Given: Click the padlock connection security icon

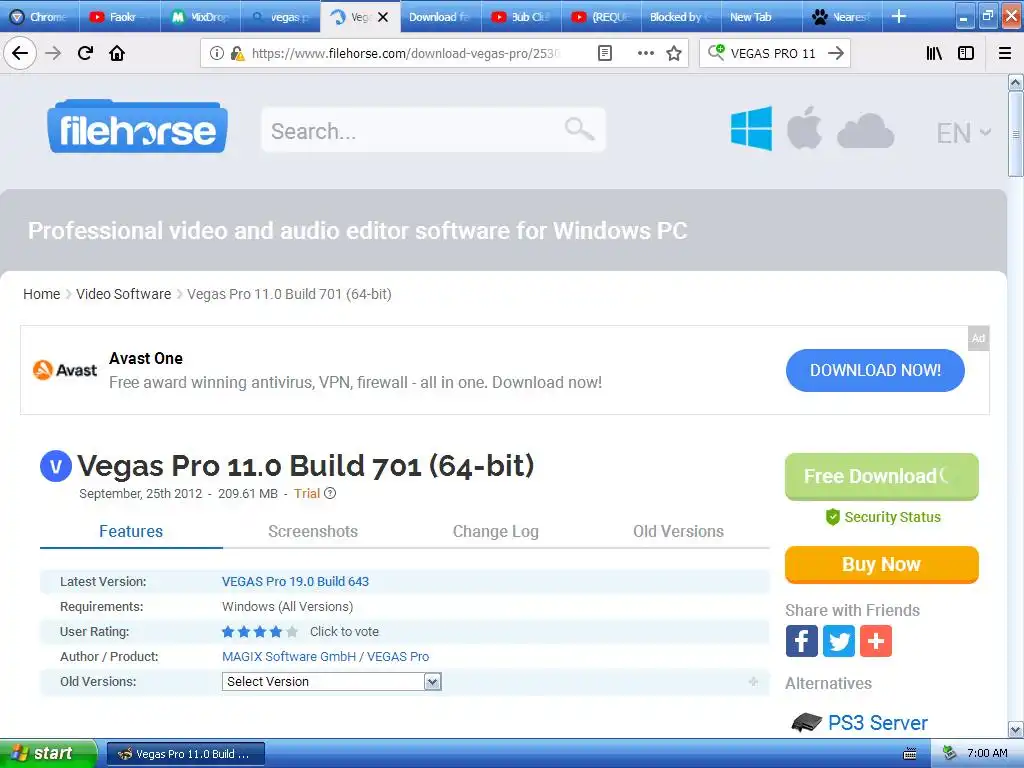Looking at the screenshot, I should (238, 53).
